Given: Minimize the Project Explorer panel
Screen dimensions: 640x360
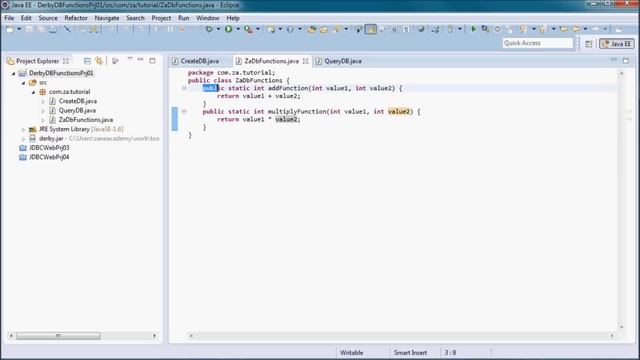Looking at the screenshot, I should point(141,60).
